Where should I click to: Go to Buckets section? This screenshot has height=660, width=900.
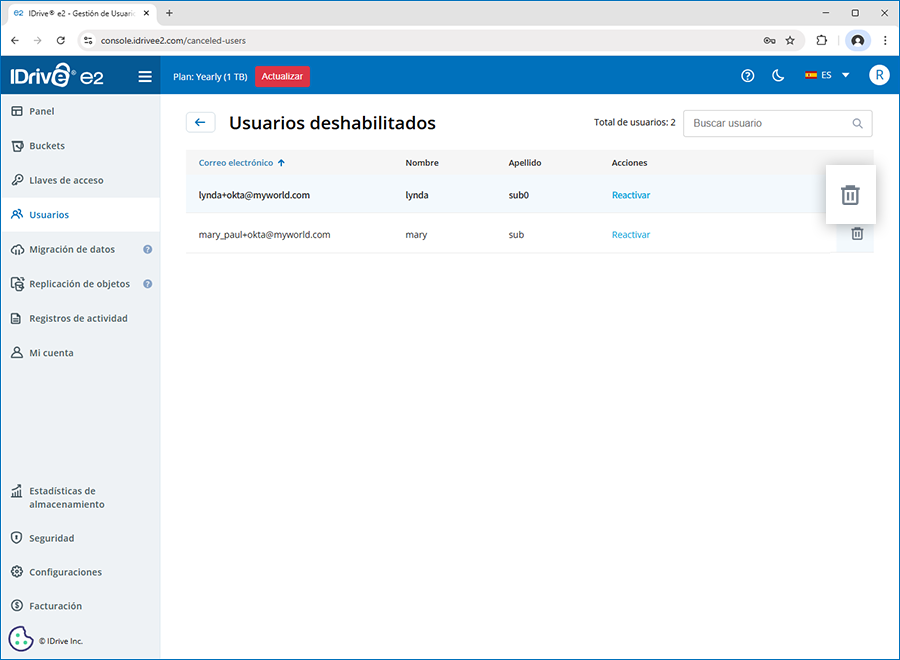(47, 146)
